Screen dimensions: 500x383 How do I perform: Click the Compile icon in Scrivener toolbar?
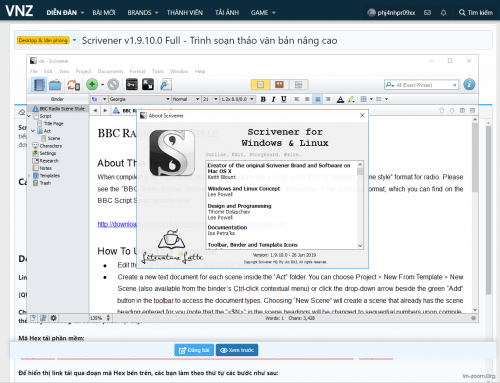[166, 85]
